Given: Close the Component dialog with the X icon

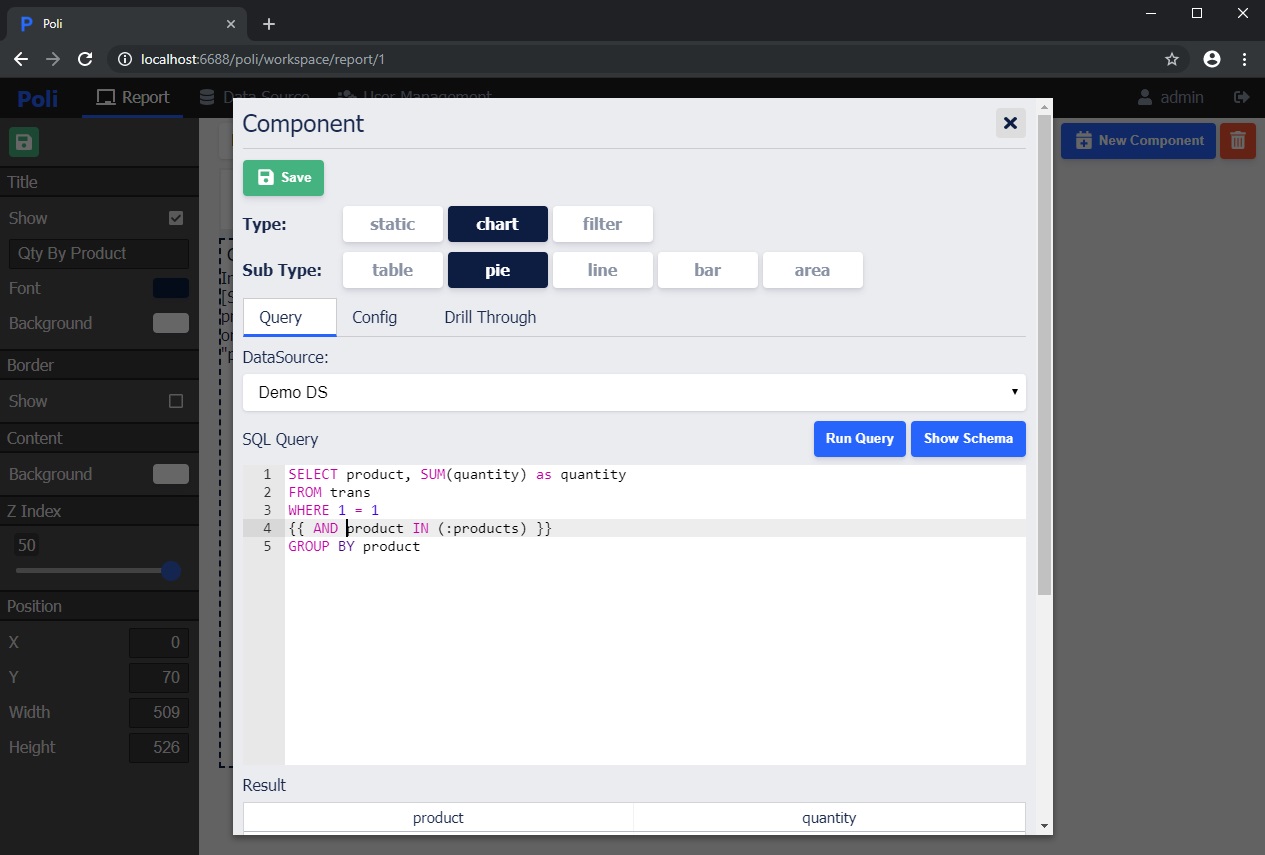Looking at the screenshot, I should 1010,123.
